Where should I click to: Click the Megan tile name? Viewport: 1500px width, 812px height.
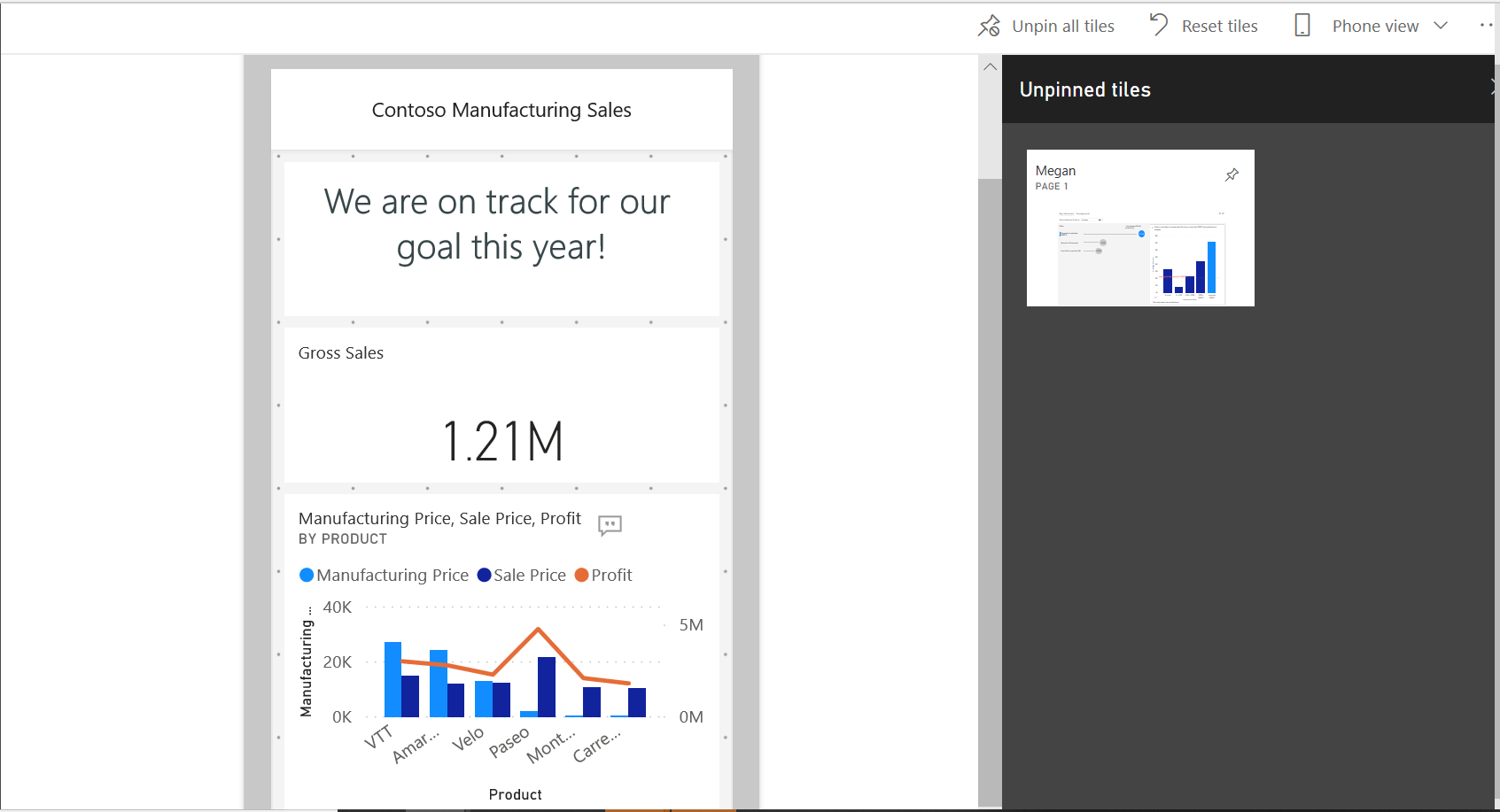coord(1055,171)
